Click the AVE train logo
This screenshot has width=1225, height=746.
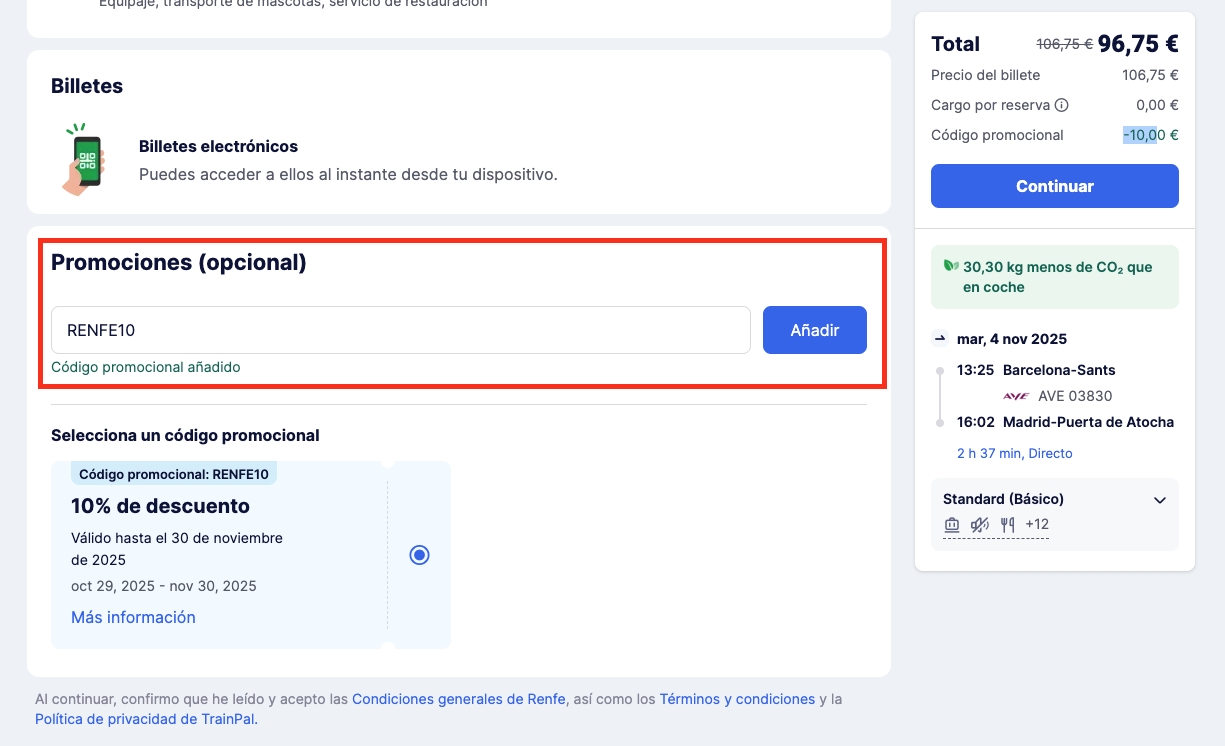[x=1016, y=396]
